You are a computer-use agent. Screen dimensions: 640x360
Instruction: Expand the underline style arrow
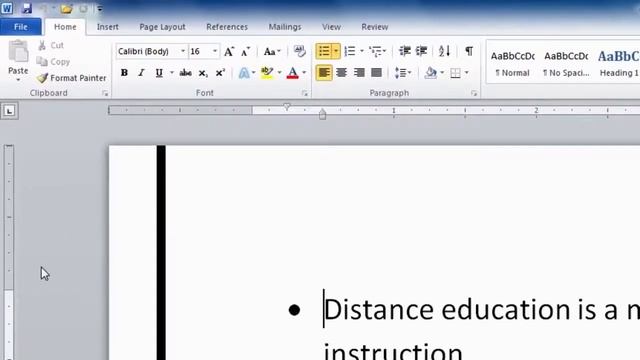171,73
